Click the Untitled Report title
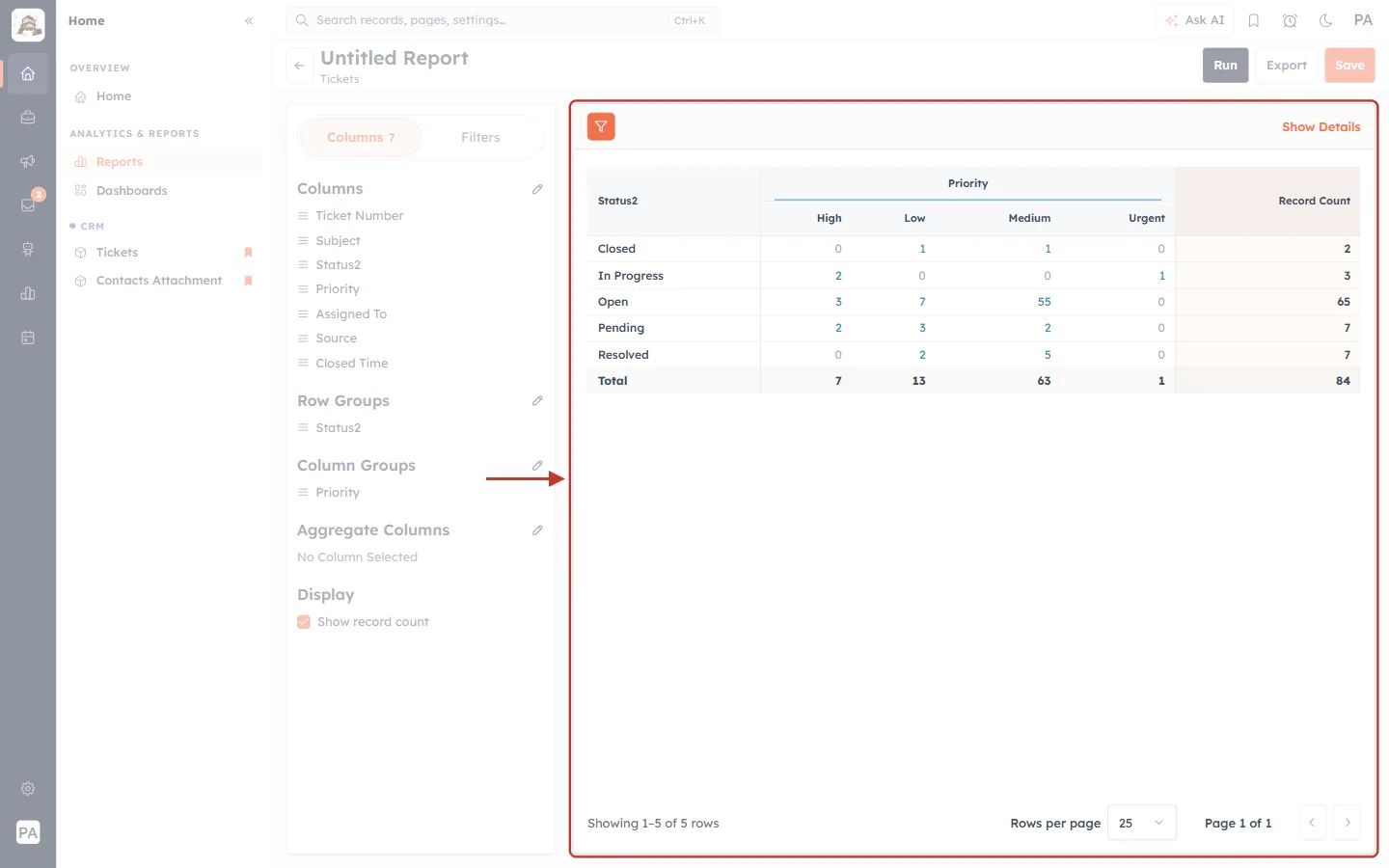Image resolution: width=1389 pixels, height=868 pixels. 395,58
